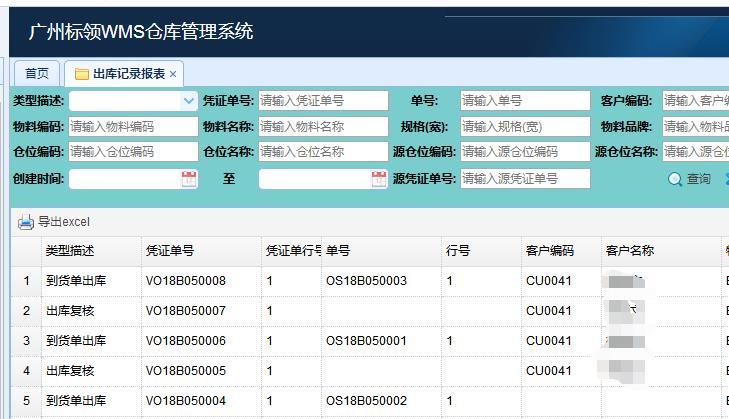This screenshot has width=729, height=419.
Task: Open the start date calendar picker
Action: (189, 179)
